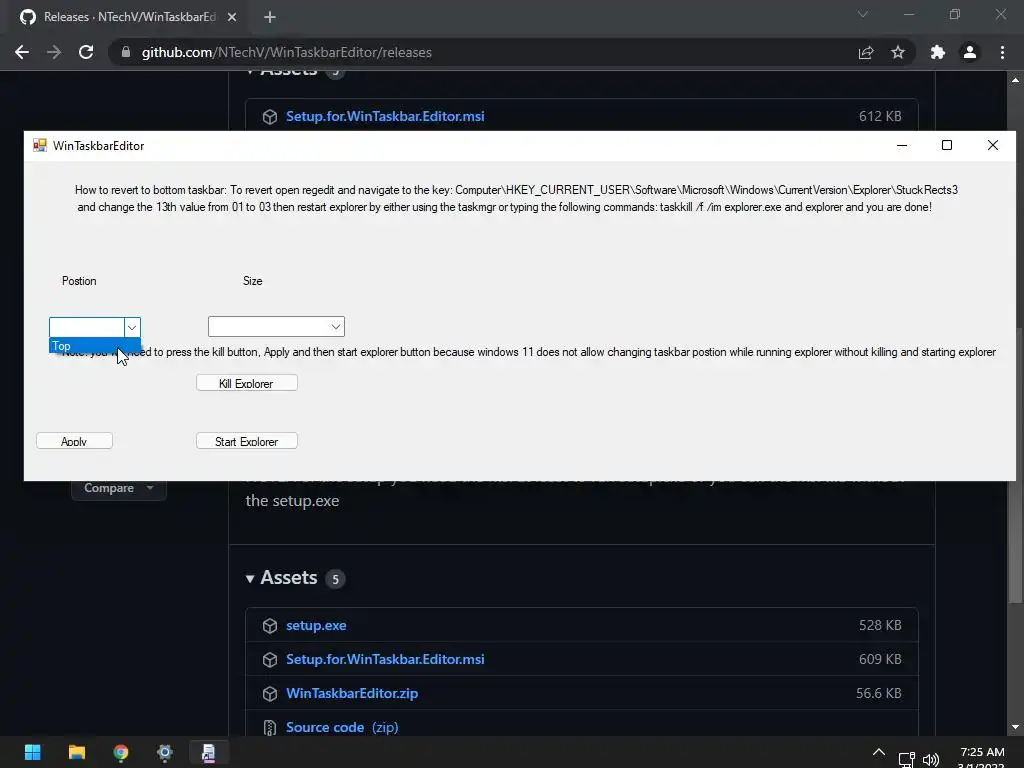This screenshot has height=768, width=1024.
Task: Click the Apply button
Action: coord(74,441)
